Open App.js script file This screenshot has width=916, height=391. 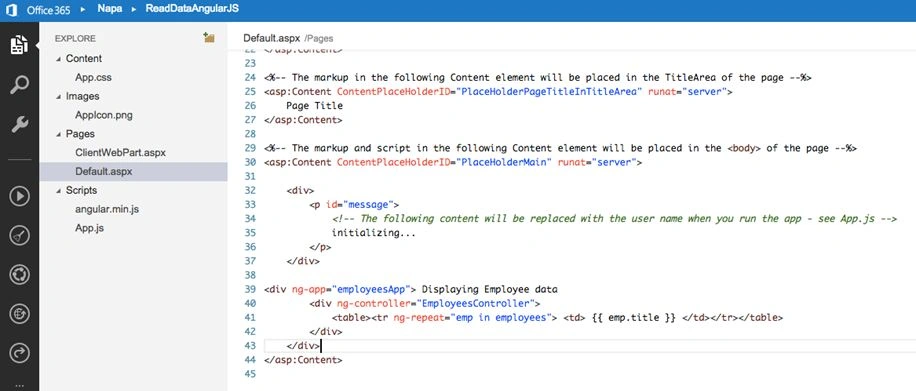(x=89, y=228)
